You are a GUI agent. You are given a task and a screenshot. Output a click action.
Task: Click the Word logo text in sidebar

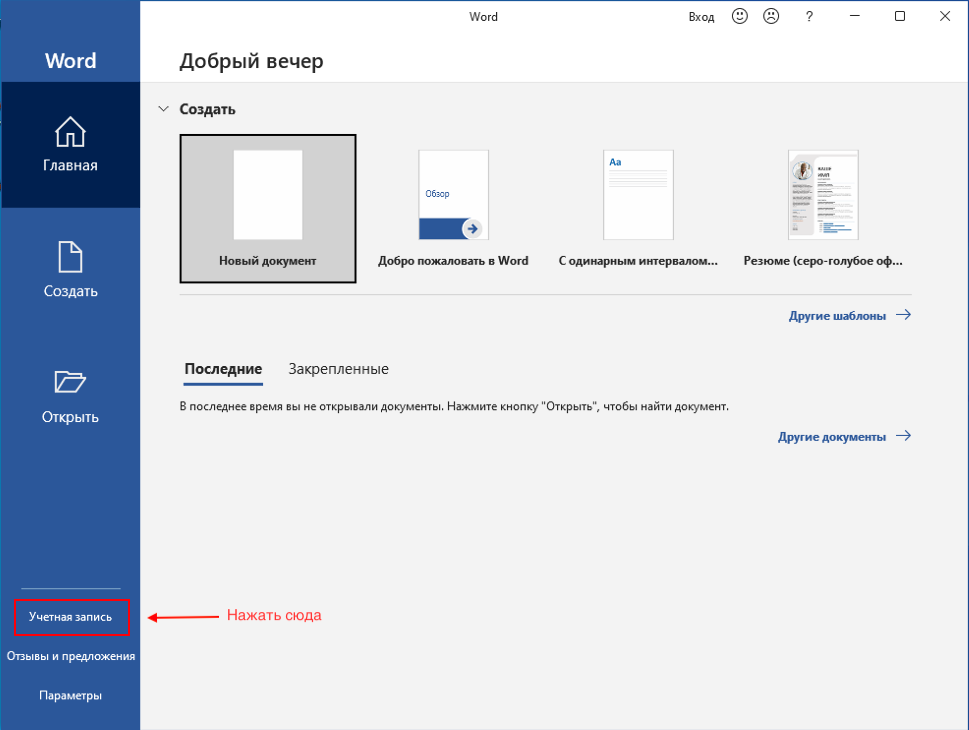[x=70, y=61]
